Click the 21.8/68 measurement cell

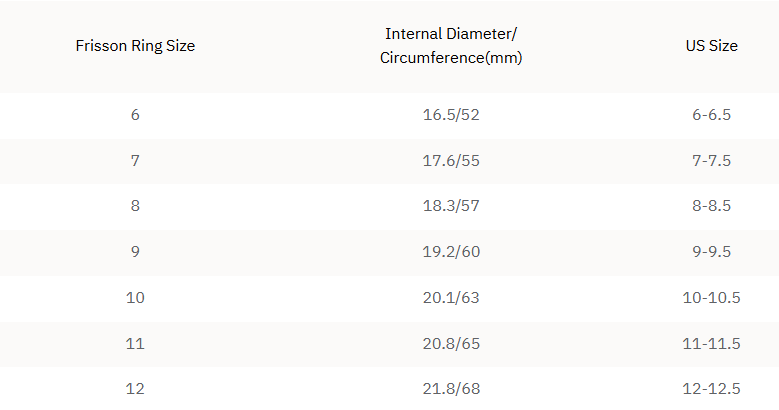[x=451, y=389]
